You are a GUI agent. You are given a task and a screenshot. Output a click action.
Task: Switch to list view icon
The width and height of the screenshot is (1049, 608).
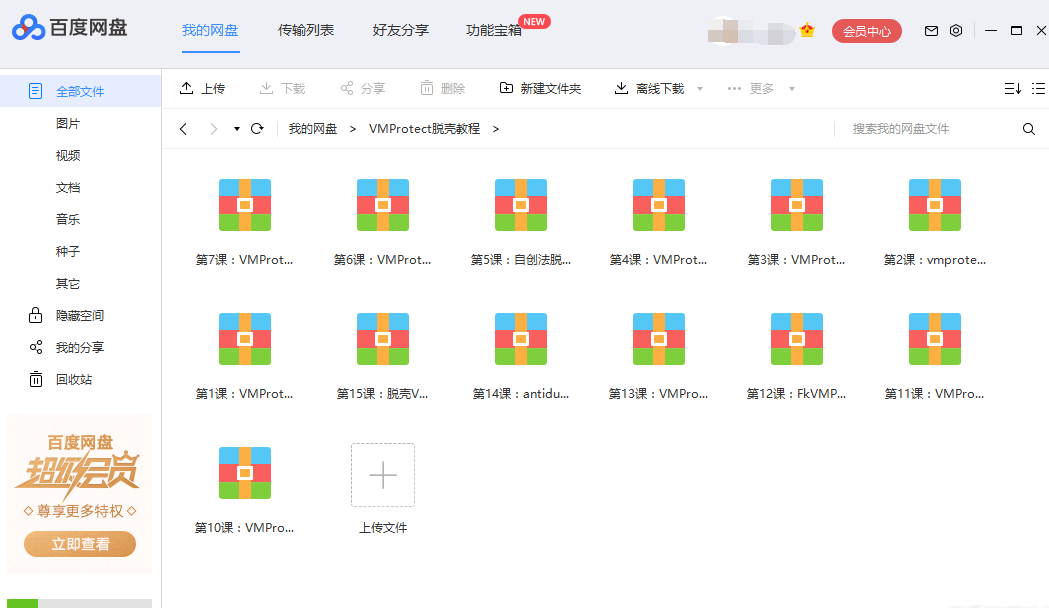1038,88
